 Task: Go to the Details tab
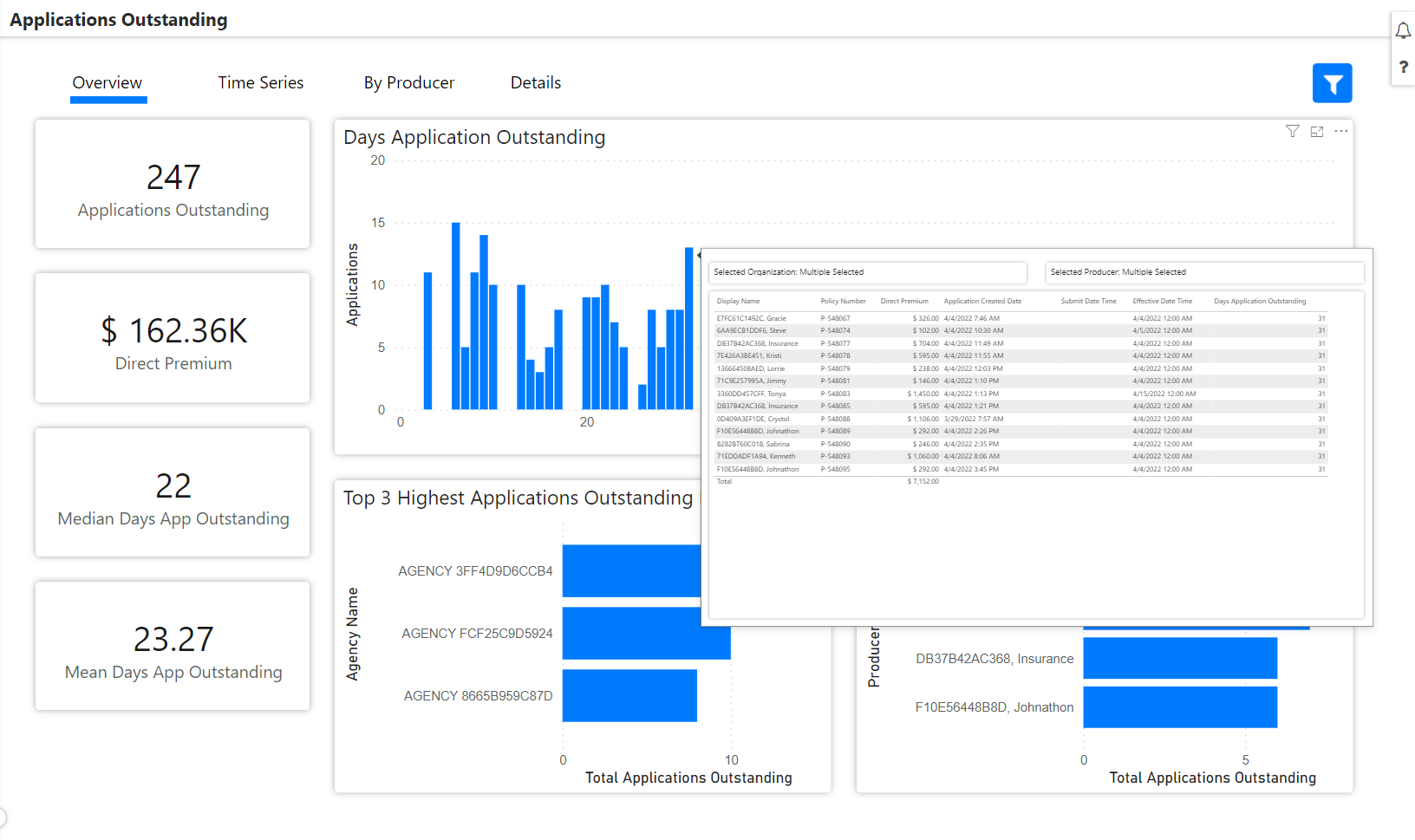click(535, 83)
